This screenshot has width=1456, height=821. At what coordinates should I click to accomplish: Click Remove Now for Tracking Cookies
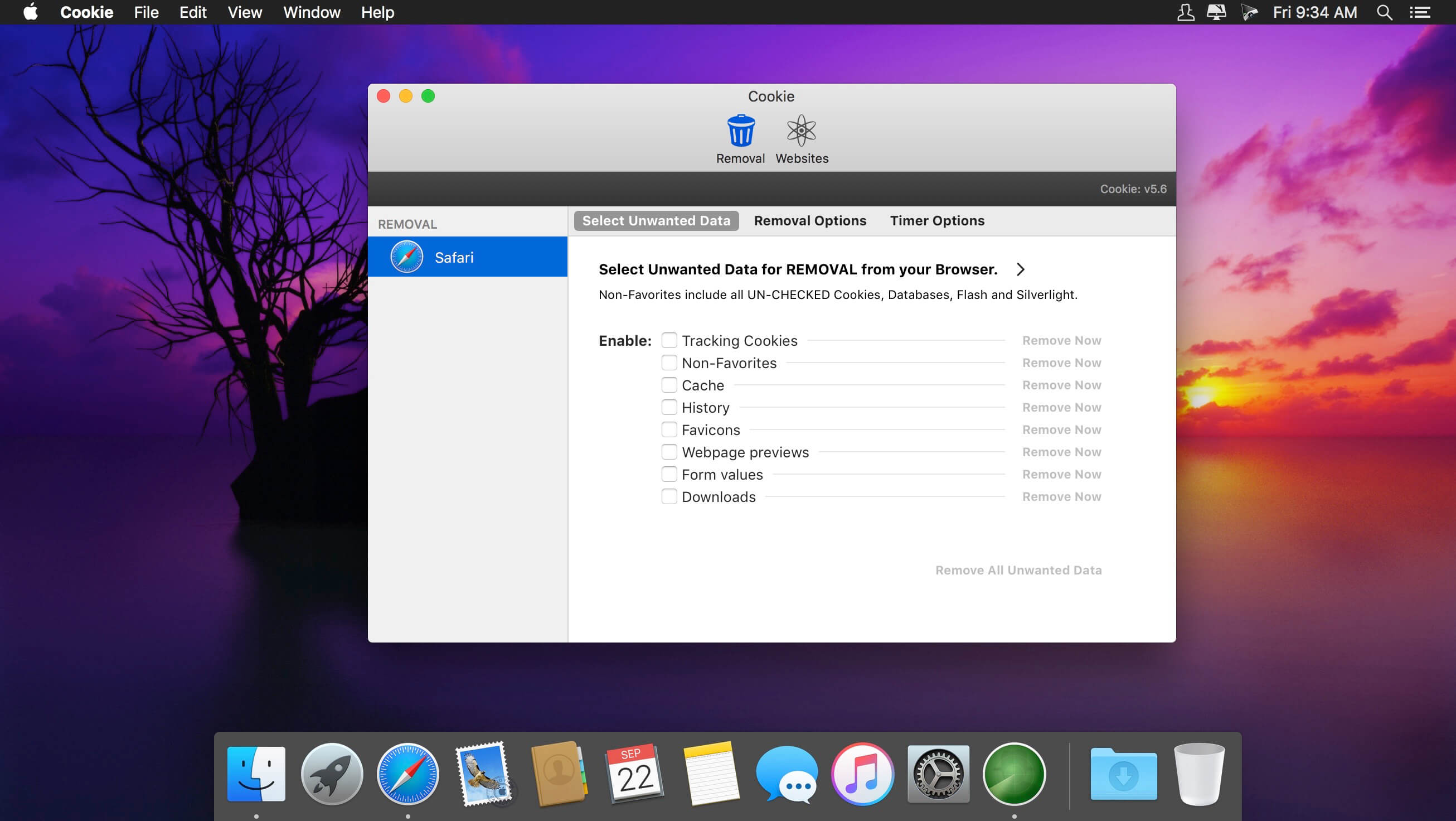1061,340
